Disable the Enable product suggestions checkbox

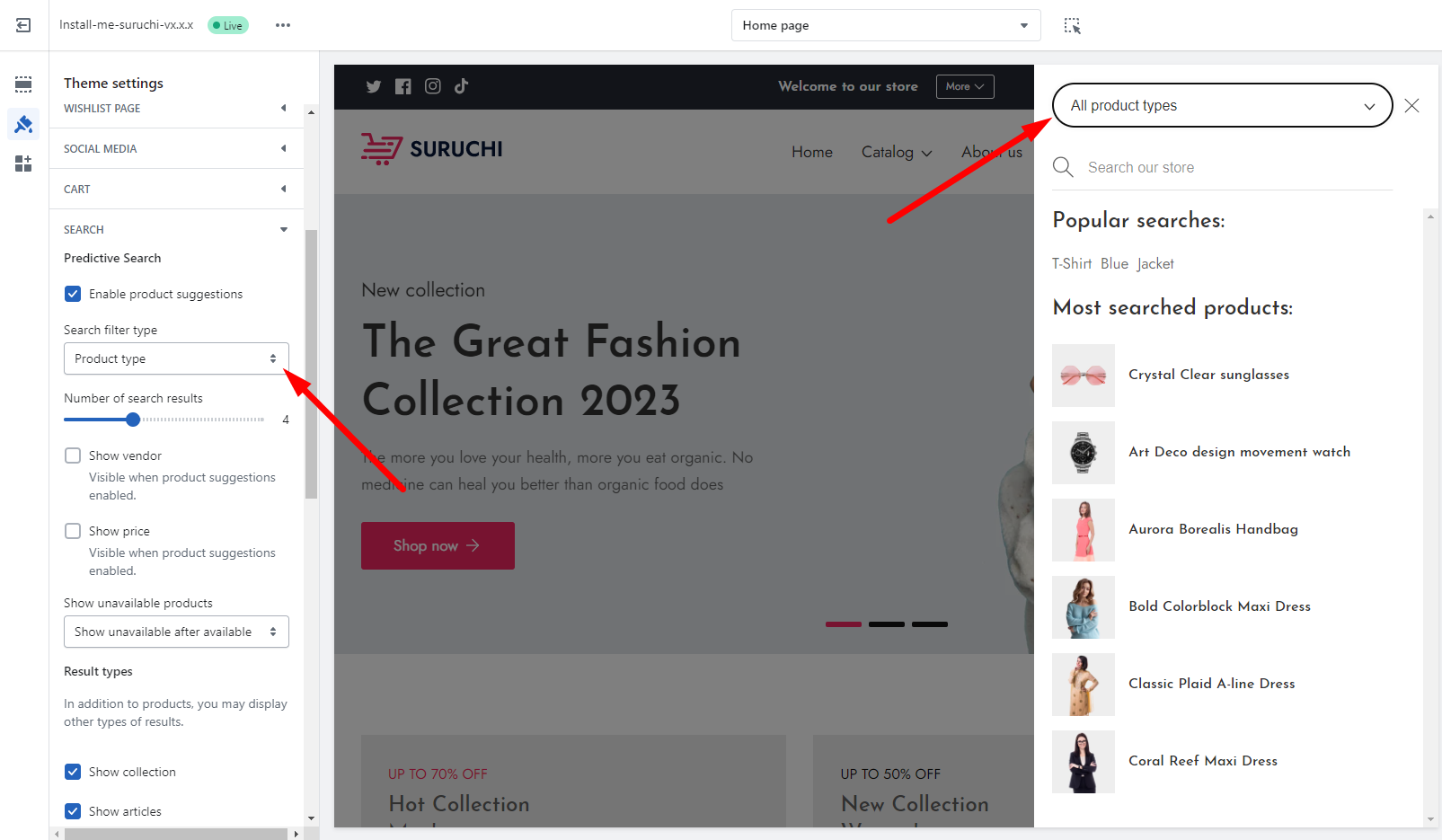pos(73,294)
